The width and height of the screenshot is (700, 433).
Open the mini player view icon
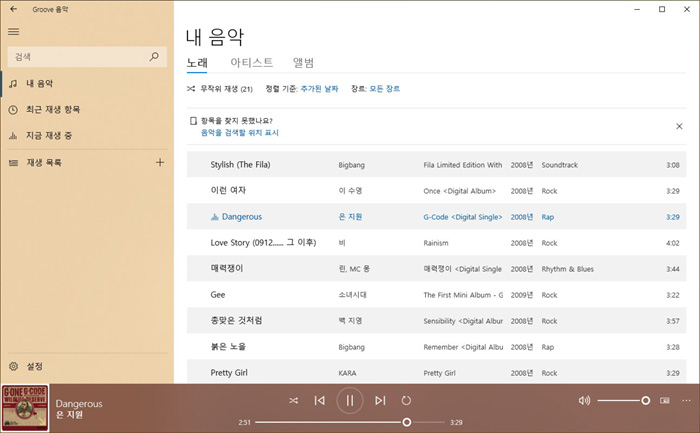665,401
